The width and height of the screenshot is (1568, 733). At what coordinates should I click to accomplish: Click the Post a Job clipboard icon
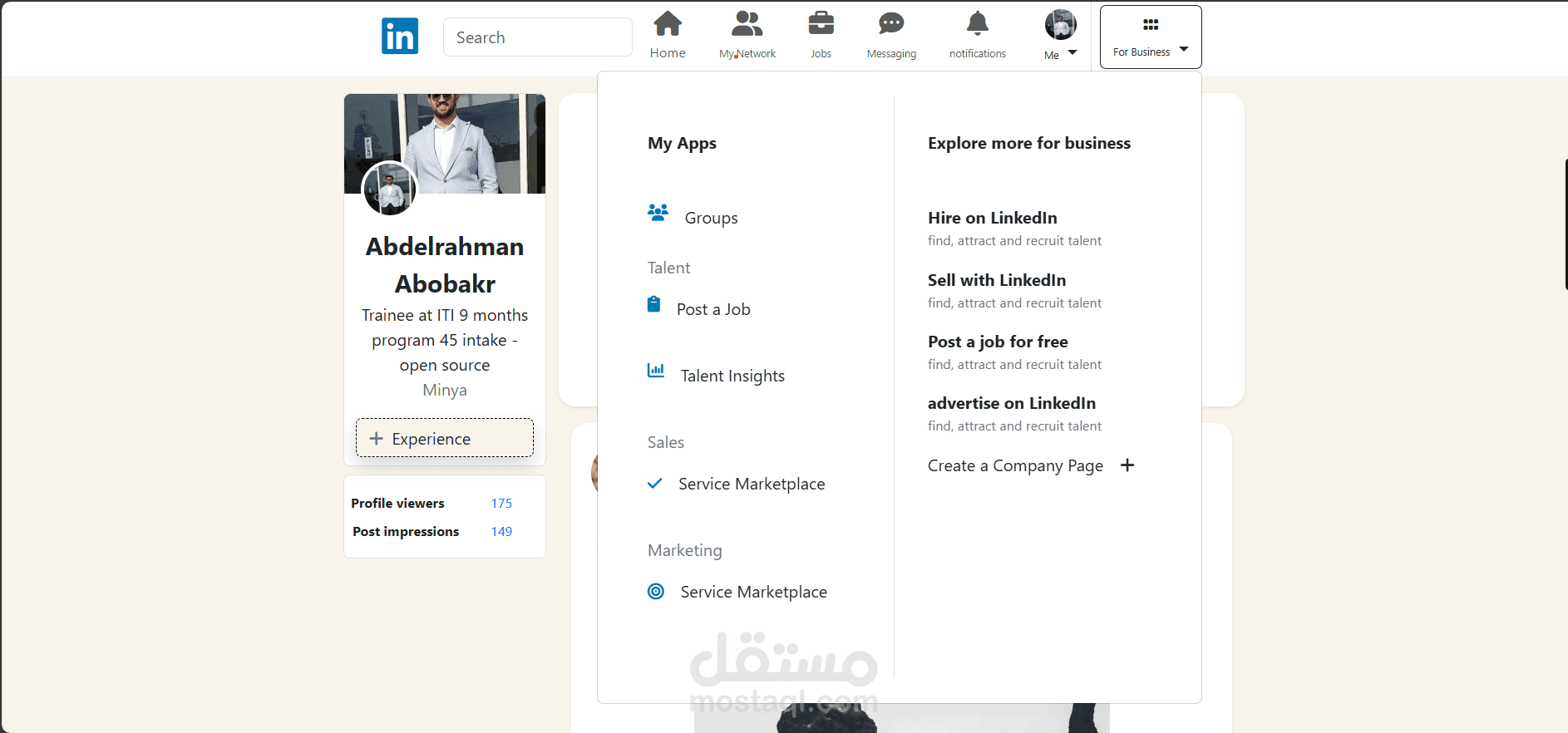click(x=654, y=304)
